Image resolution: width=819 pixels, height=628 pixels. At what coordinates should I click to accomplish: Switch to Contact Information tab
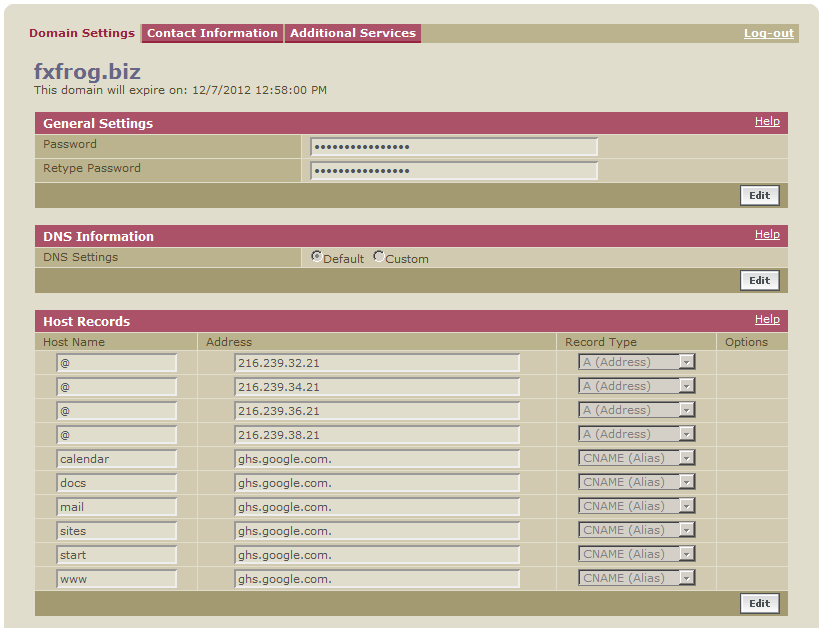[212, 33]
